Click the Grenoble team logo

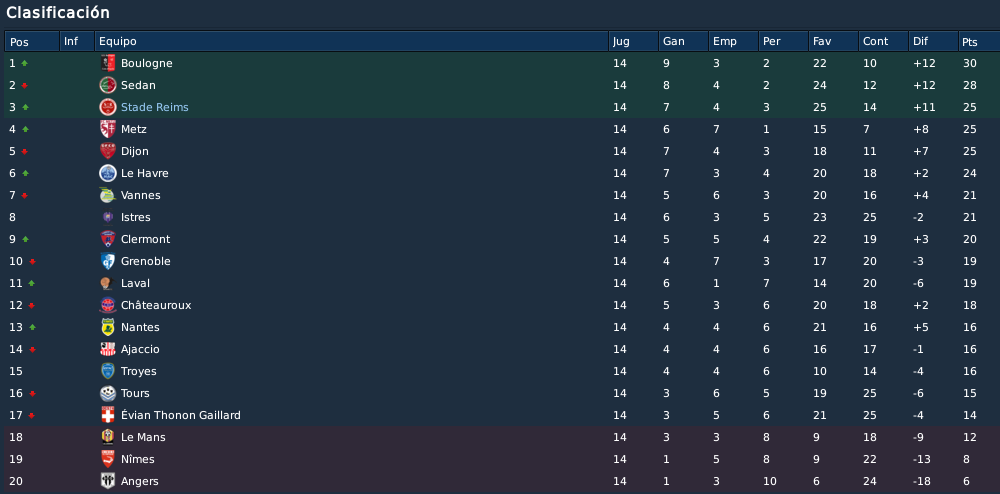click(108, 261)
